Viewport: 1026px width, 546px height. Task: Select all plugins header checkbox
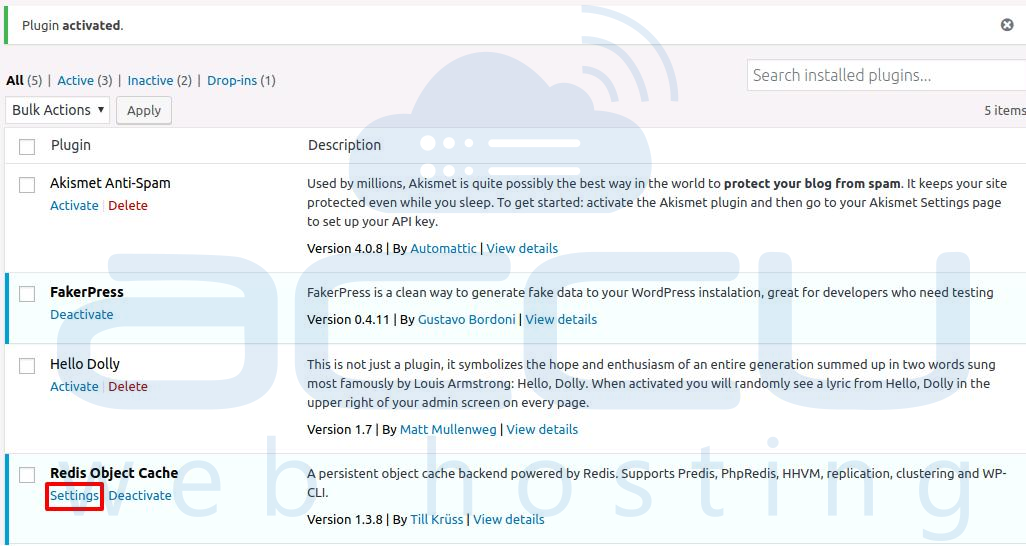27,147
